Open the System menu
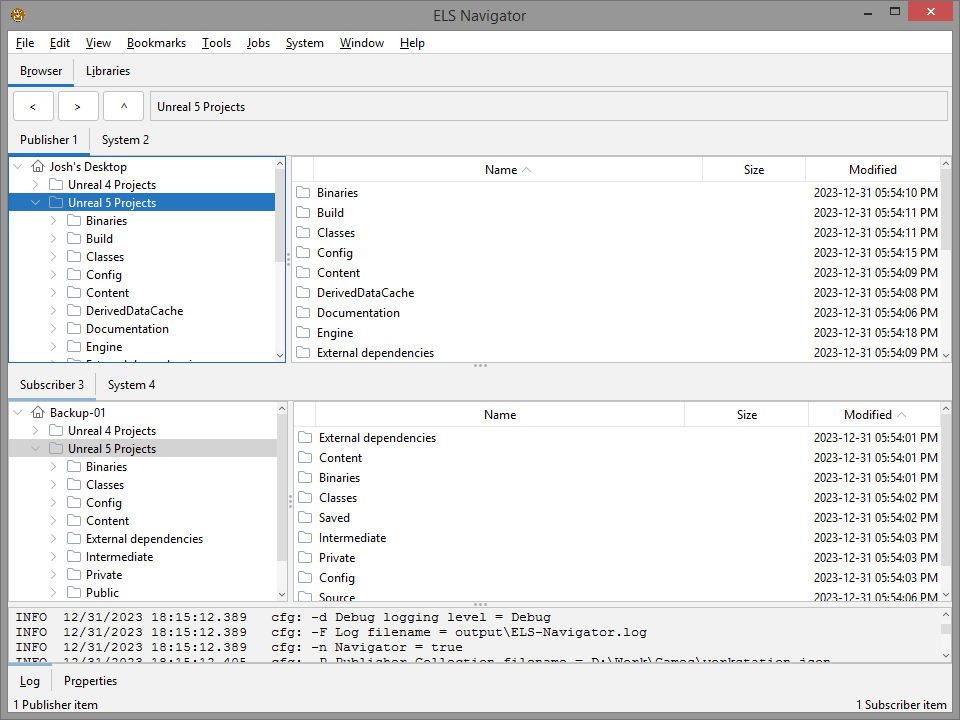The image size is (960, 720). pyautogui.click(x=304, y=43)
